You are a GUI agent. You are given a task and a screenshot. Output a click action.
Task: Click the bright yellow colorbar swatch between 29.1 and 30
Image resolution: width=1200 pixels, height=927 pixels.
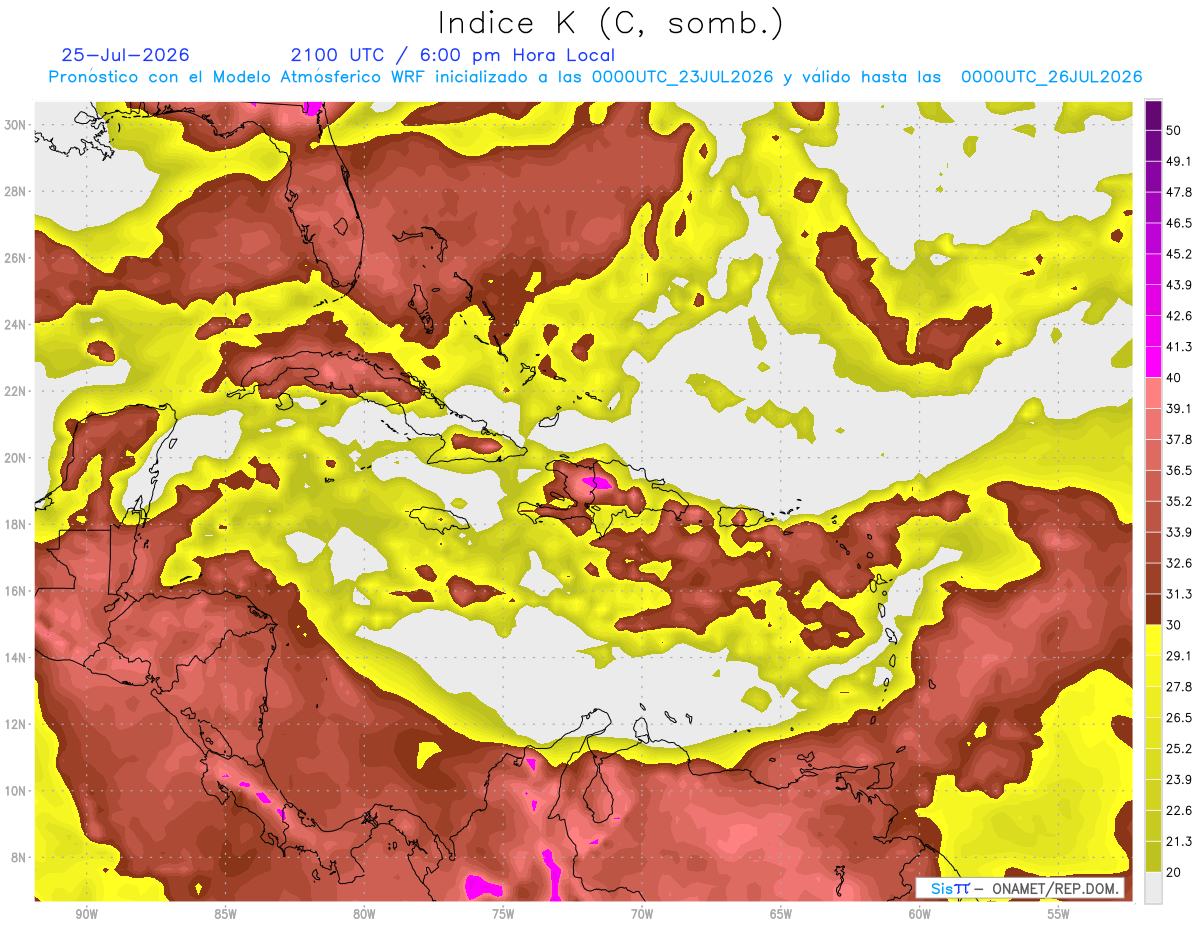1153,640
